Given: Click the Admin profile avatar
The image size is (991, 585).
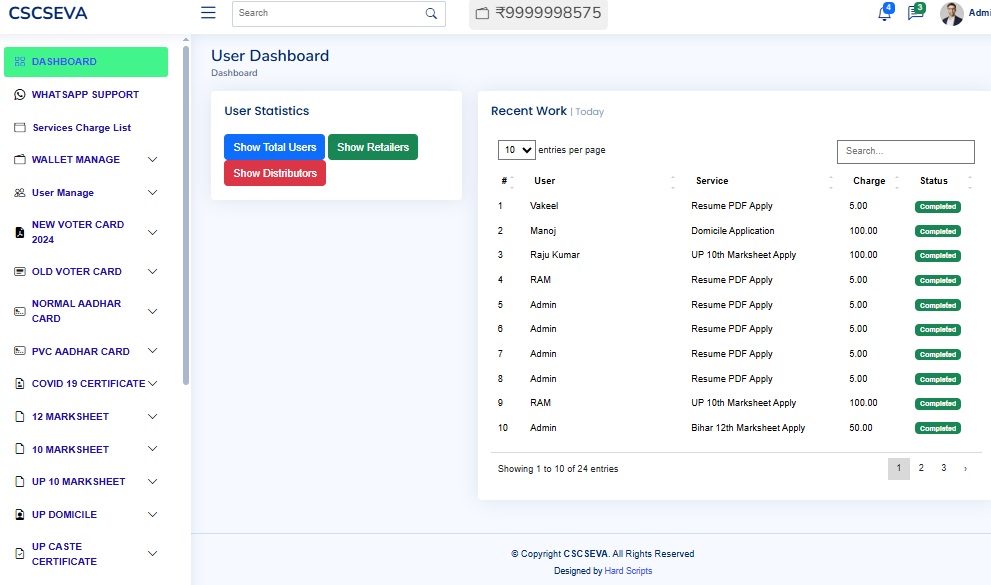Looking at the screenshot, I should 952,14.
